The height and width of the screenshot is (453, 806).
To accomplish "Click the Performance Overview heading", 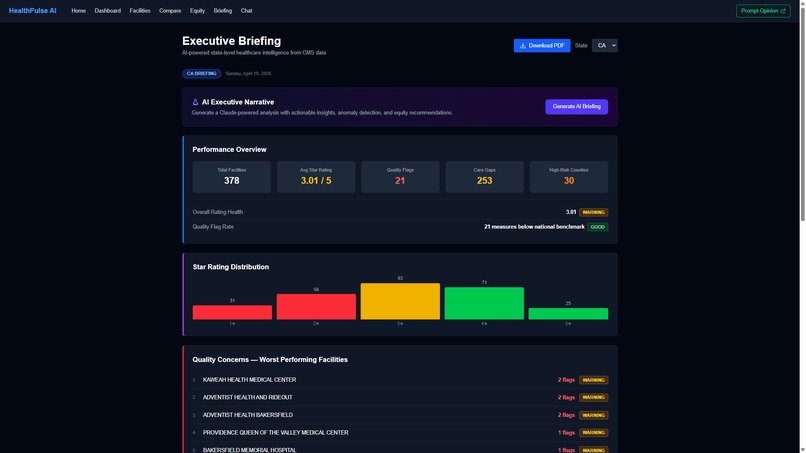I will pyautogui.click(x=229, y=150).
